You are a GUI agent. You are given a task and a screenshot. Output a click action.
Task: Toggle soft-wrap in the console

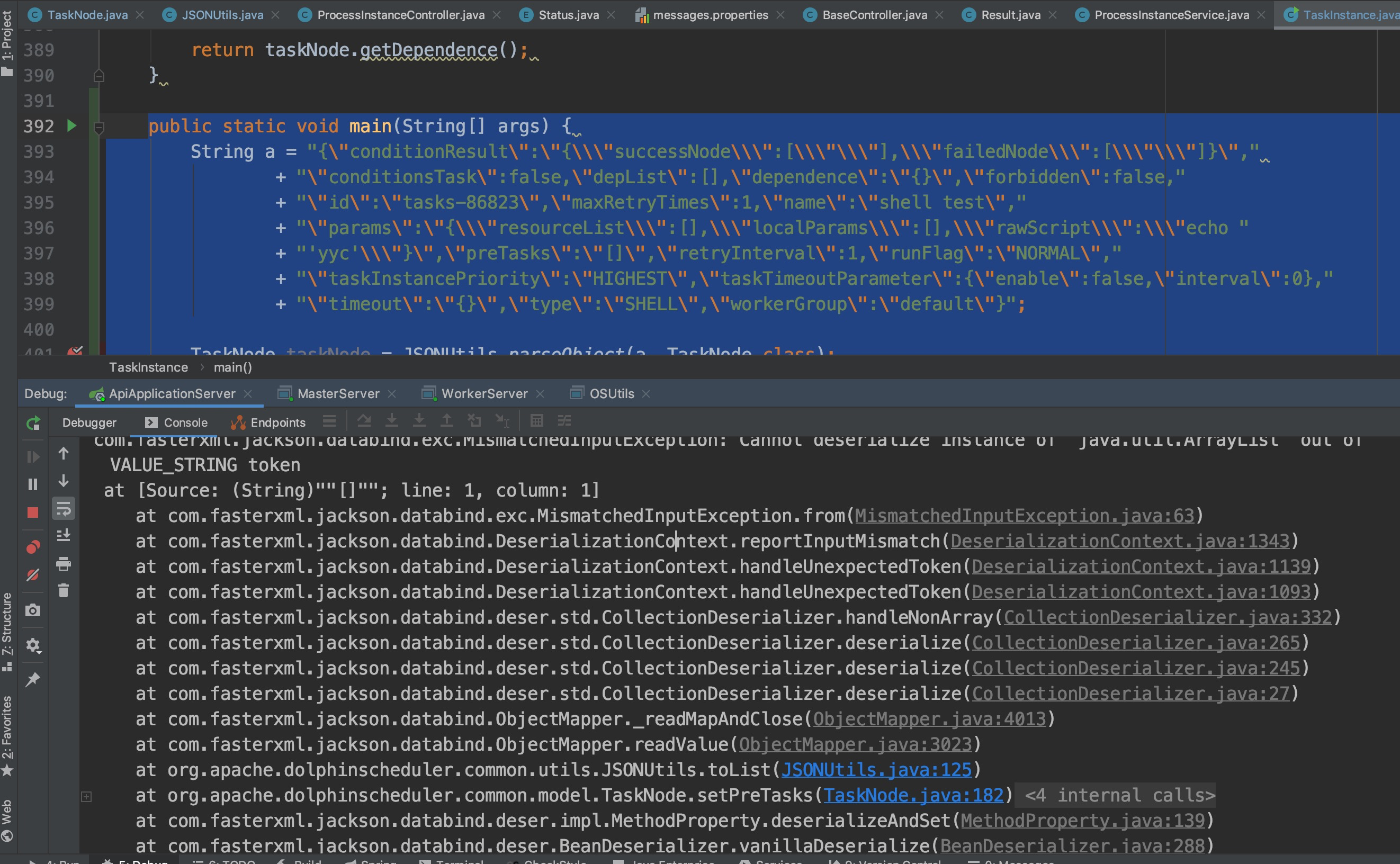(x=64, y=509)
